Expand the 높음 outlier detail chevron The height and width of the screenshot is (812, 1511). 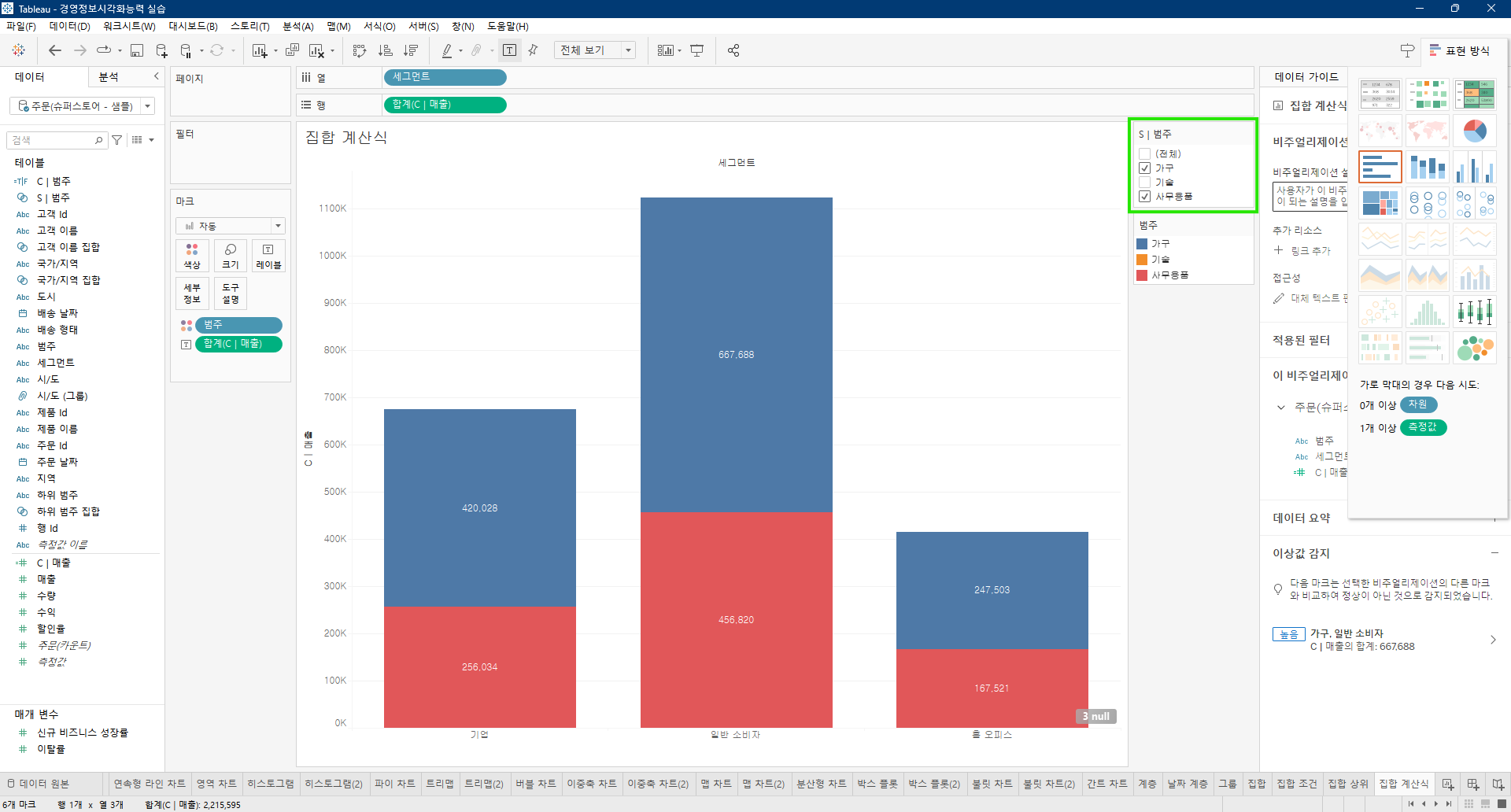click(1493, 640)
